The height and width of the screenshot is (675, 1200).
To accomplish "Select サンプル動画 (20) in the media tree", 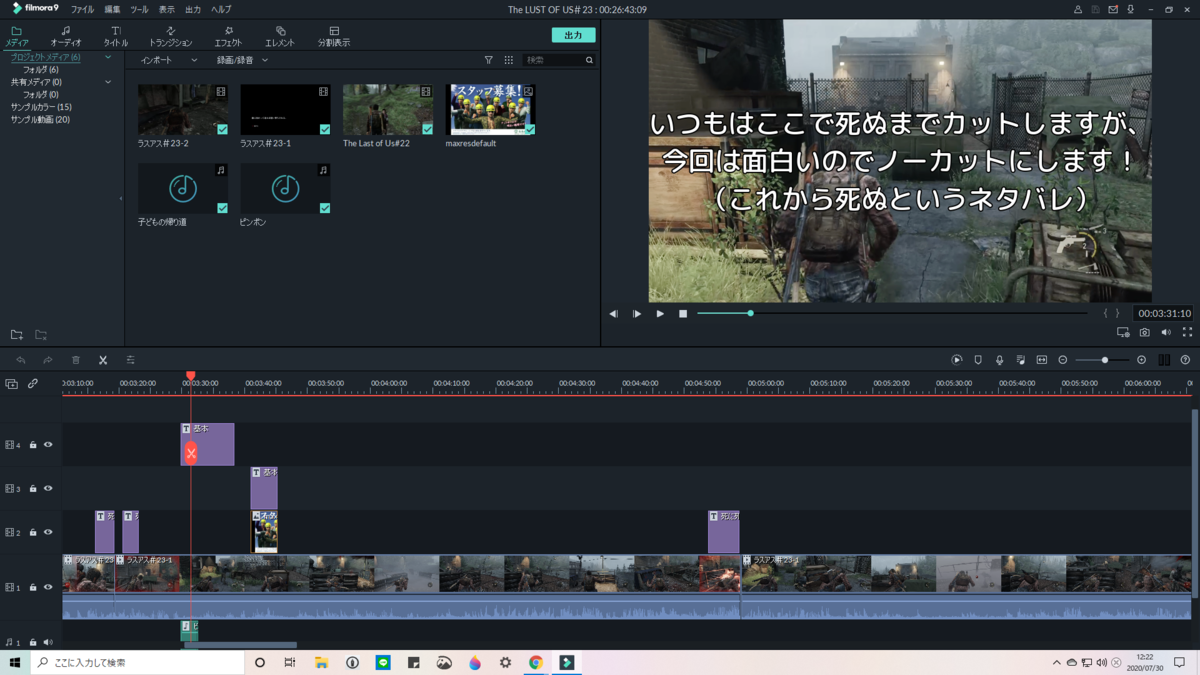I will tap(40, 119).
